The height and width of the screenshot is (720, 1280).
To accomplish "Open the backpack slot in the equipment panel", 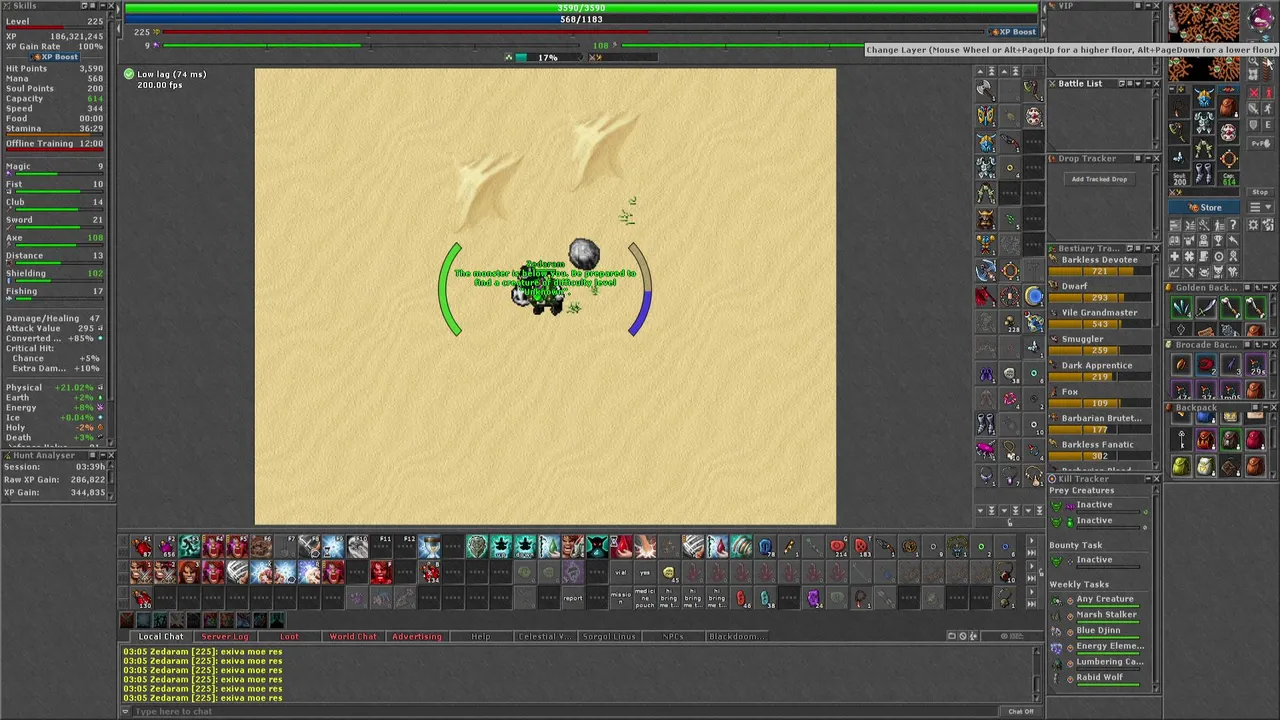I will [x=1228, y=107].
